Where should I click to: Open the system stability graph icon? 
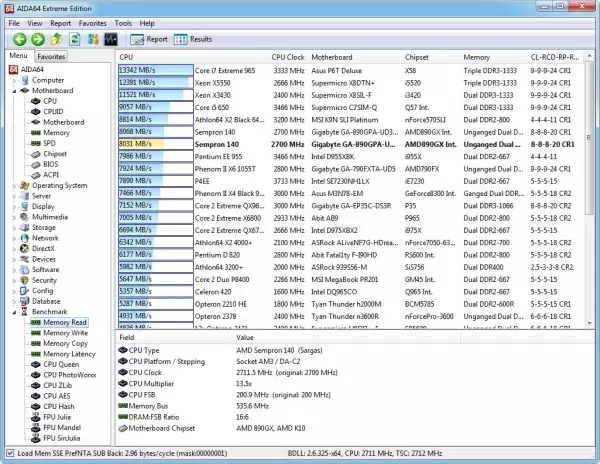coord(111,39)
